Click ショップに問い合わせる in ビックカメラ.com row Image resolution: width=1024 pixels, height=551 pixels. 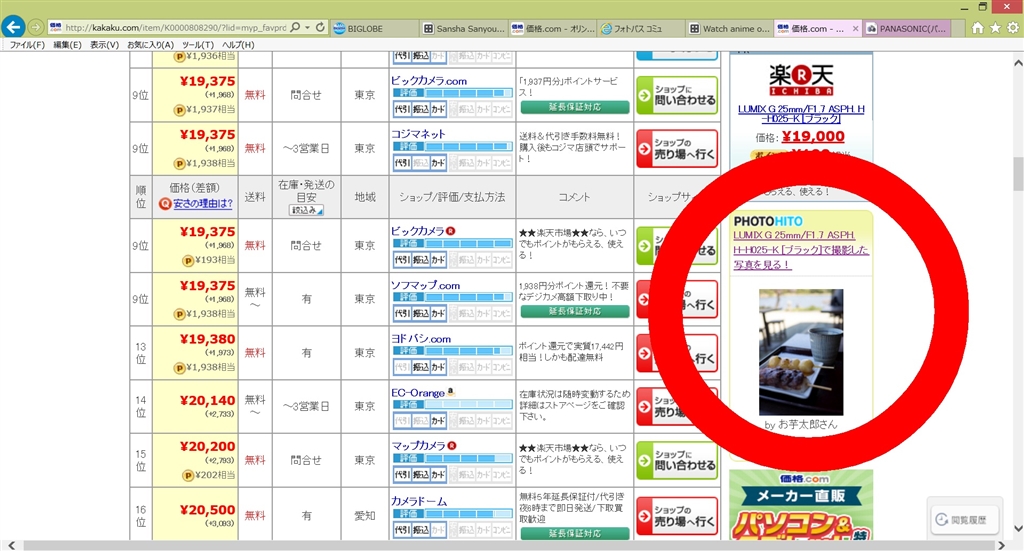[x=678, y=95]
